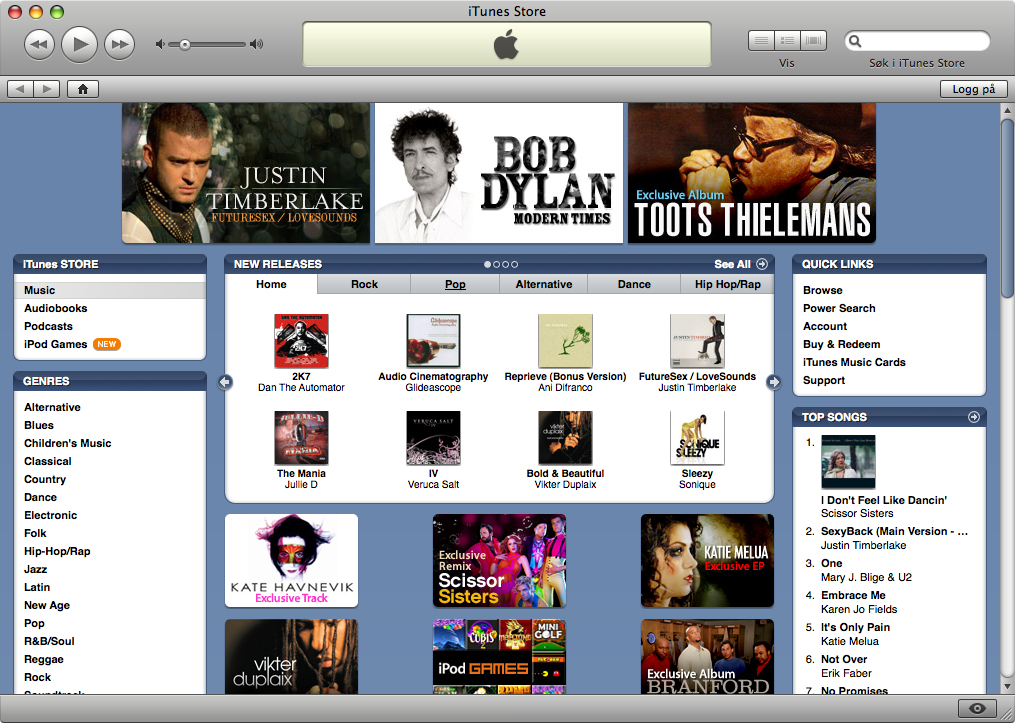Open the 2K7 album cover
1015x723 pixels.
[x=301, y=341]
